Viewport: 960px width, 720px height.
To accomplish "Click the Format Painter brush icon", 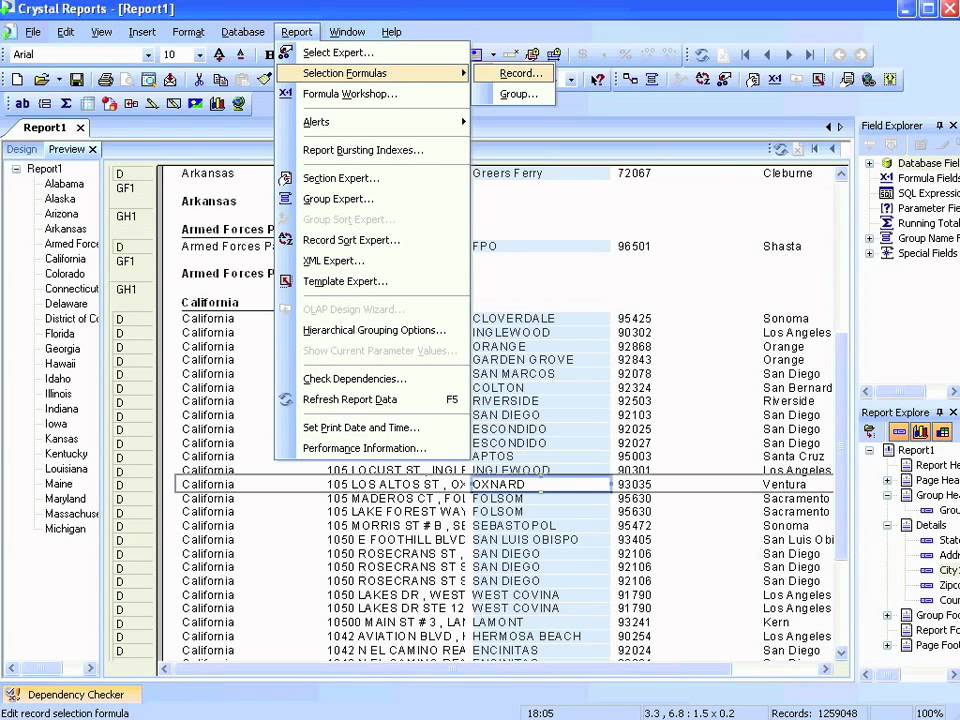I will coord(264,80).
